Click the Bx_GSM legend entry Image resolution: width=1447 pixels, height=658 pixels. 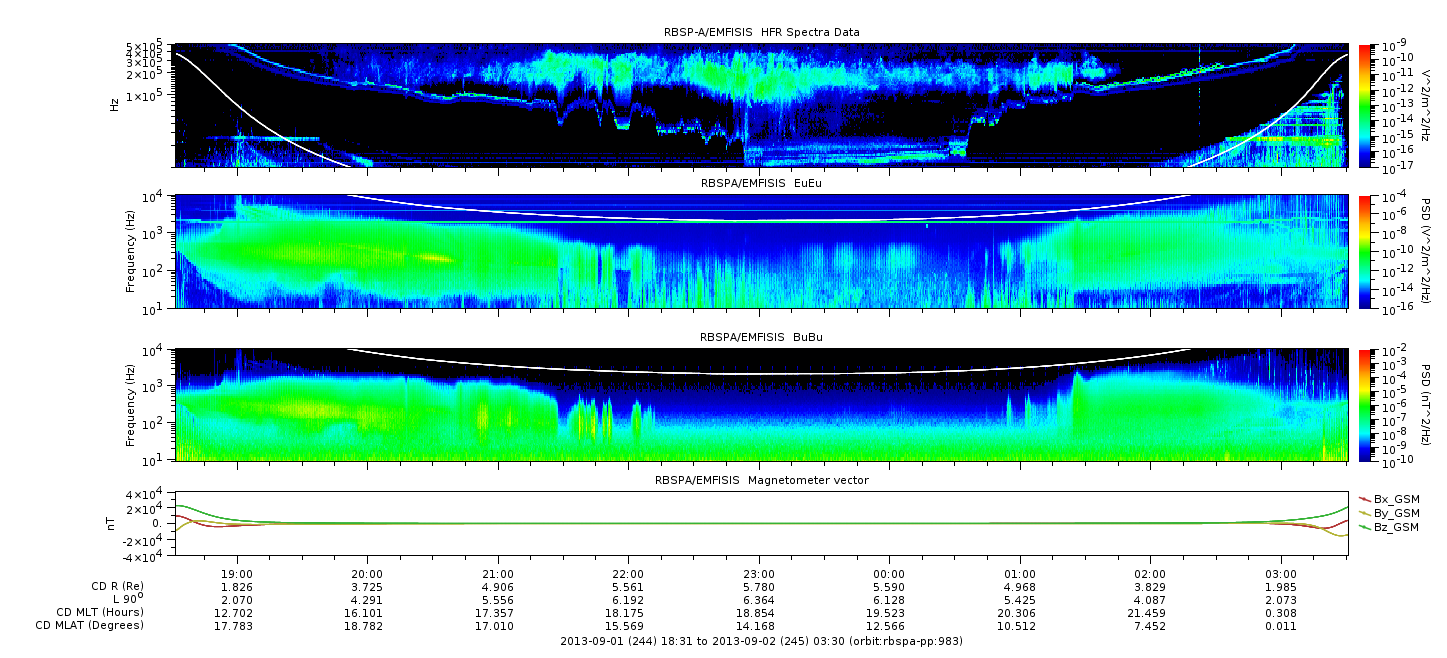pyautogui.click(x=1395, y=498)
